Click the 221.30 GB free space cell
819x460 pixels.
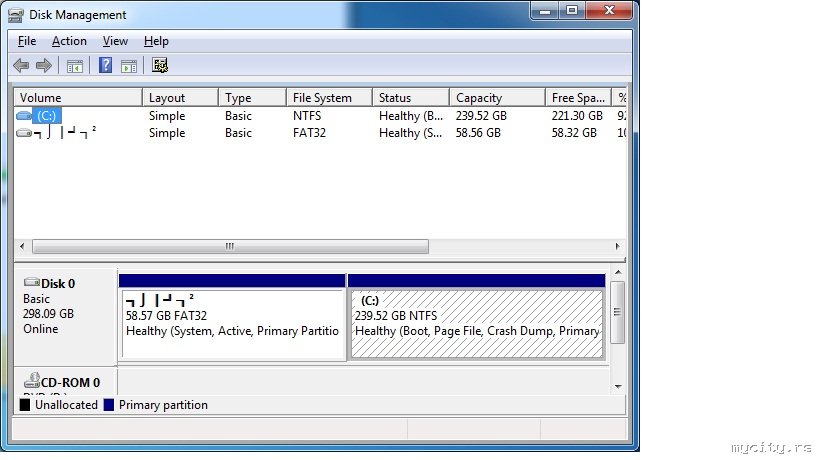[577, 116]
